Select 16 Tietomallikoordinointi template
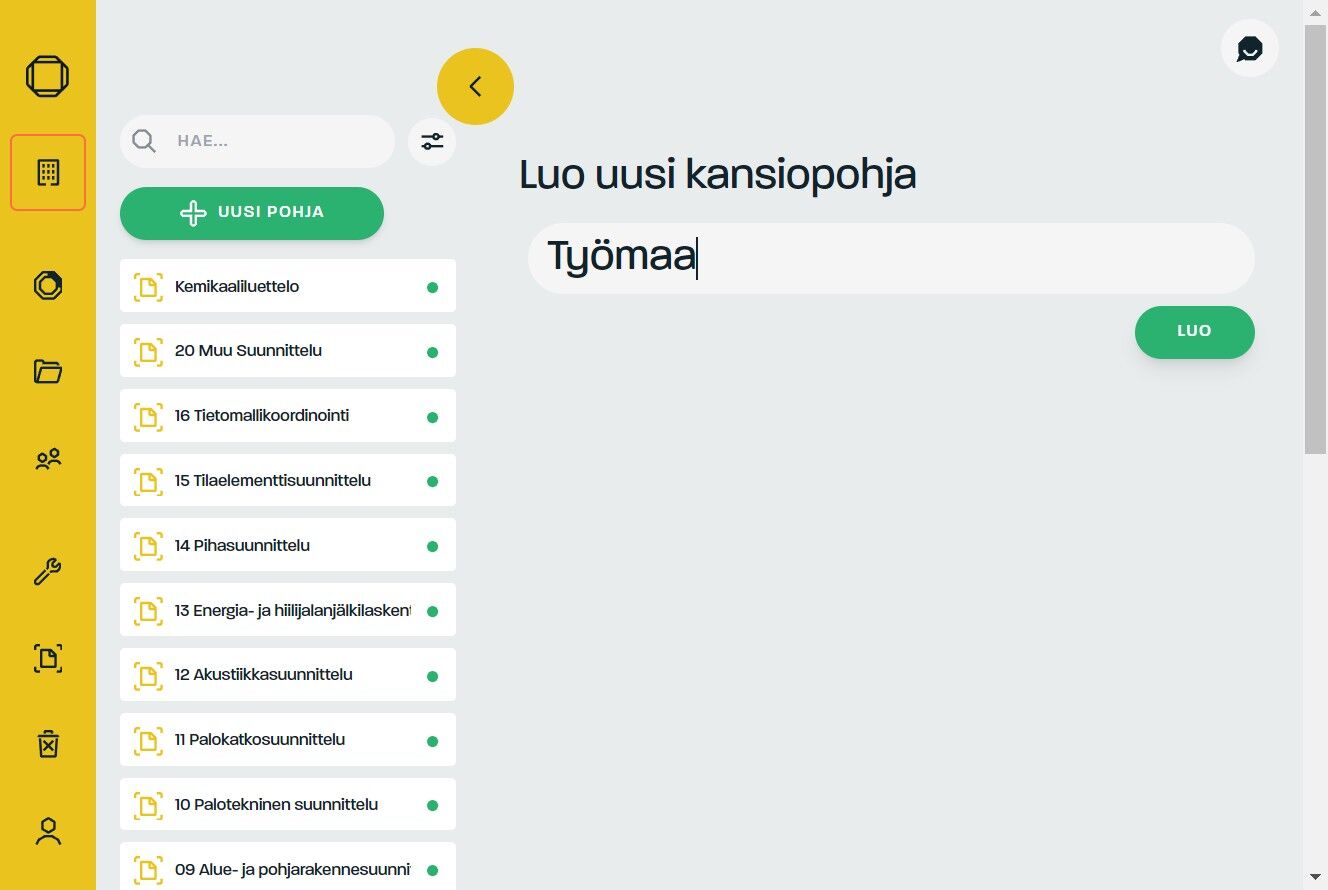1328x890 pixels. pos(288,415)
